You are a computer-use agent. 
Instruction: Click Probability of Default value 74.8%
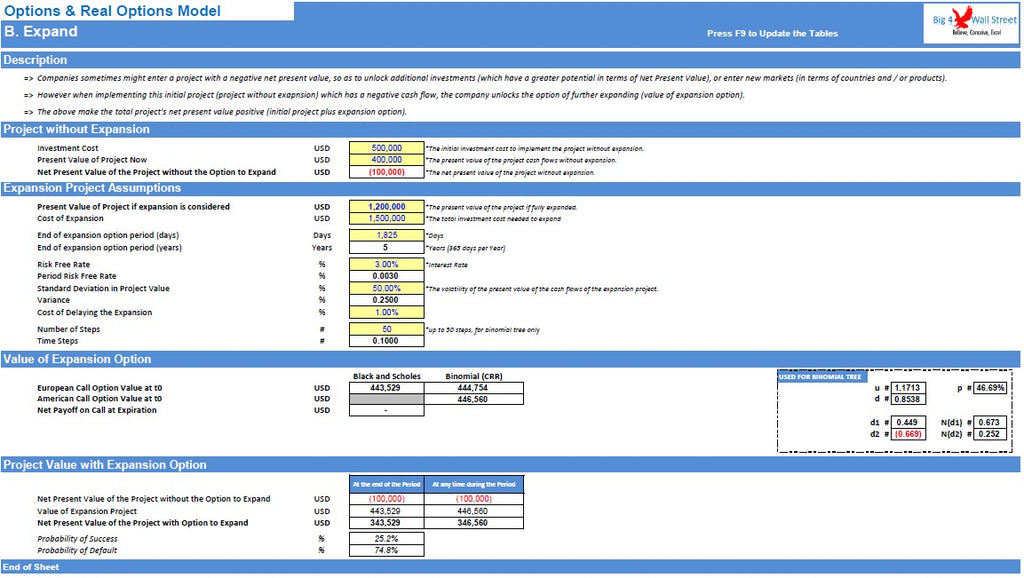[x=387, y=551]
